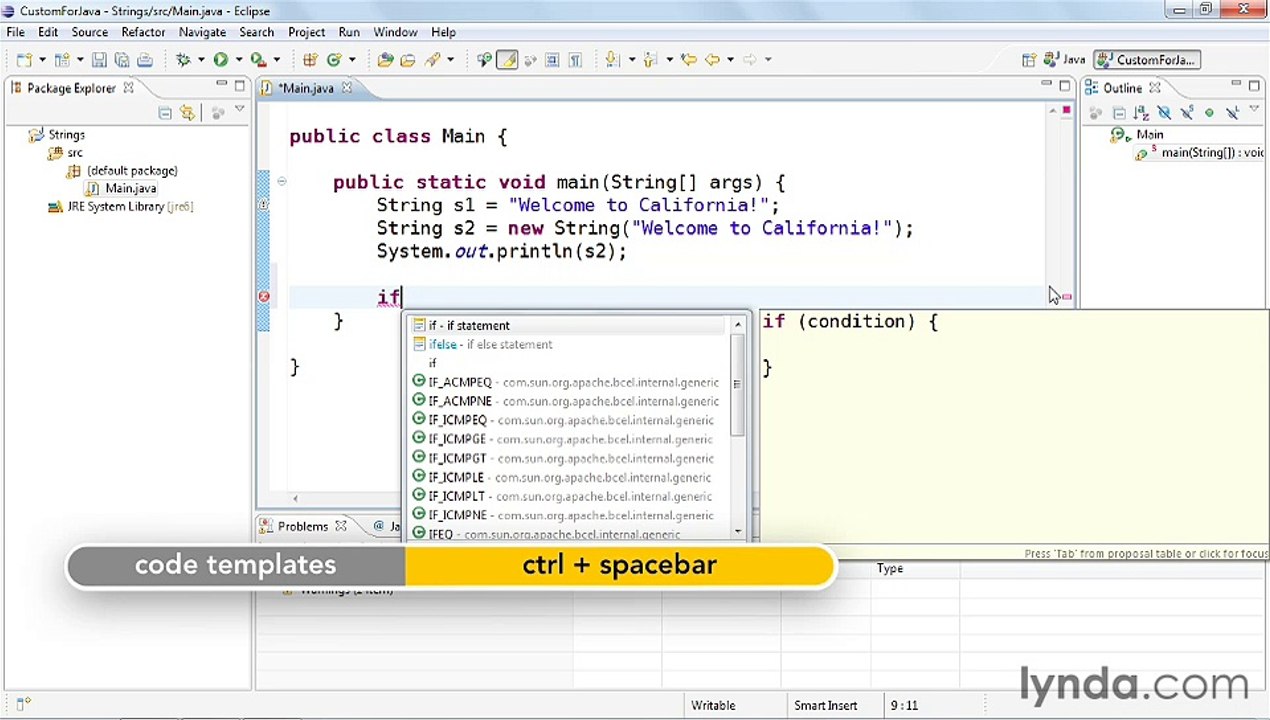Open Search dropdown arrow
This screenshot has width=1270, height=720.
451,60
